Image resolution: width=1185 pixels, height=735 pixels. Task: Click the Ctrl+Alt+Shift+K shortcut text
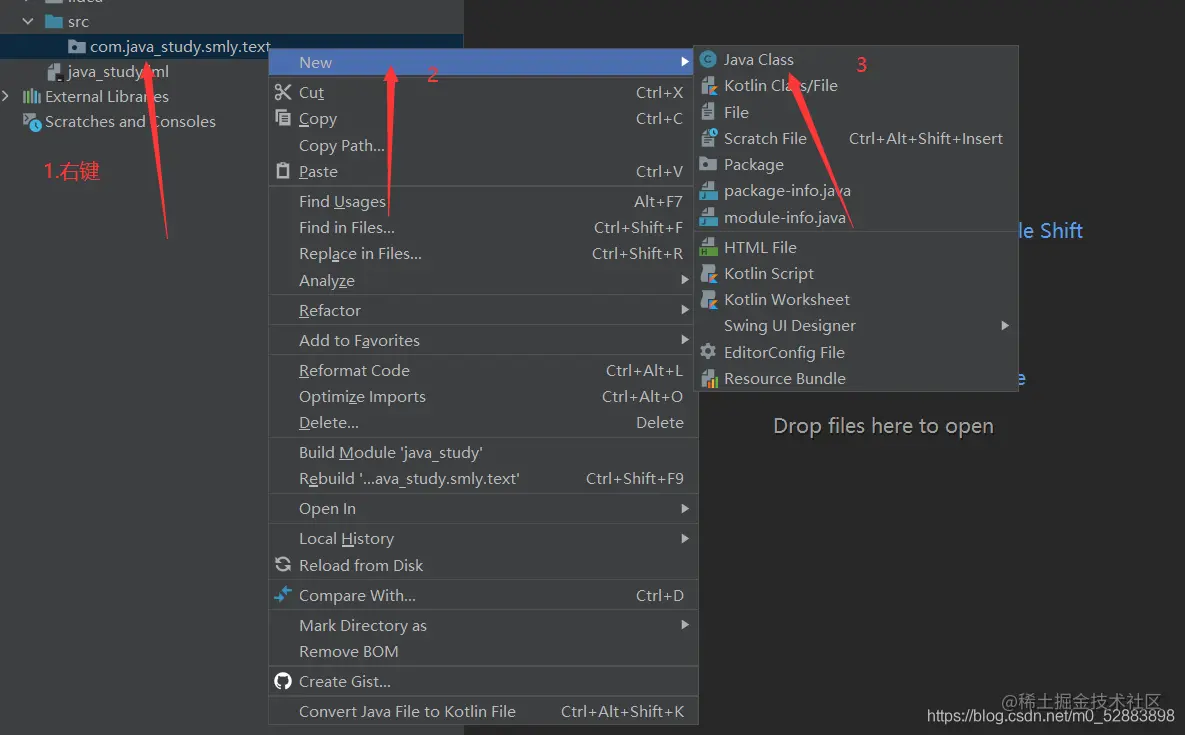622,711
